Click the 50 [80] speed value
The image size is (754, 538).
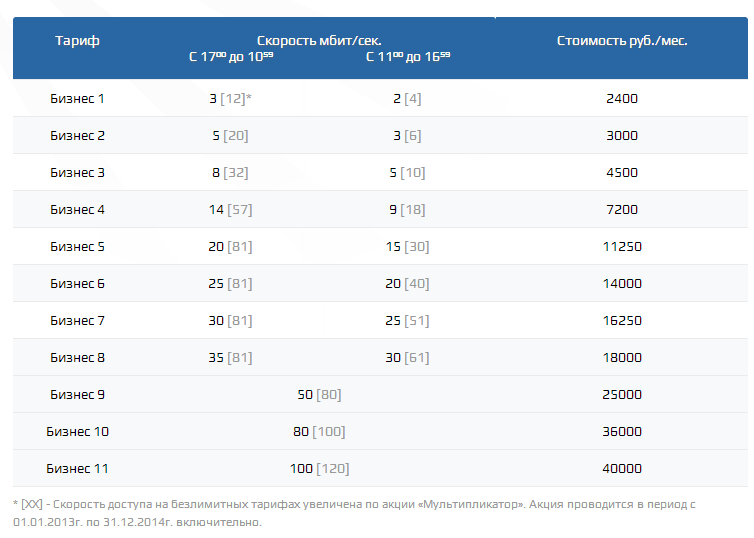[319, 394]
